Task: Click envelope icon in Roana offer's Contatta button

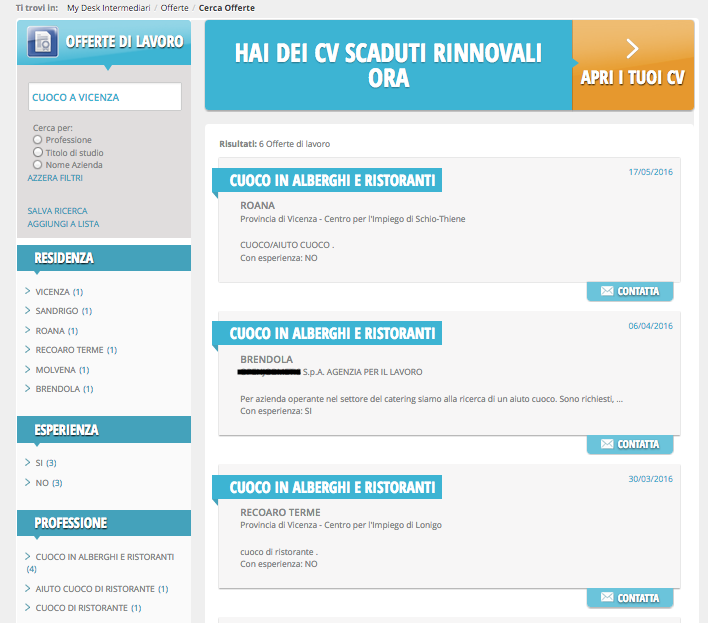Action: [x=606, y=291]
